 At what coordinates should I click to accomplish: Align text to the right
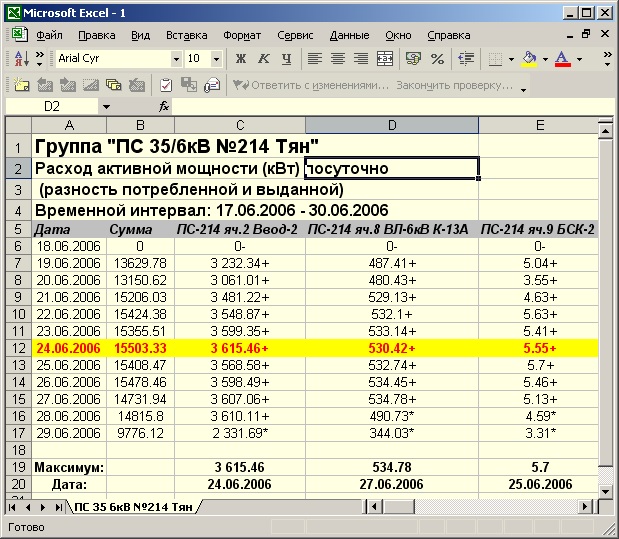coord(359,59)
